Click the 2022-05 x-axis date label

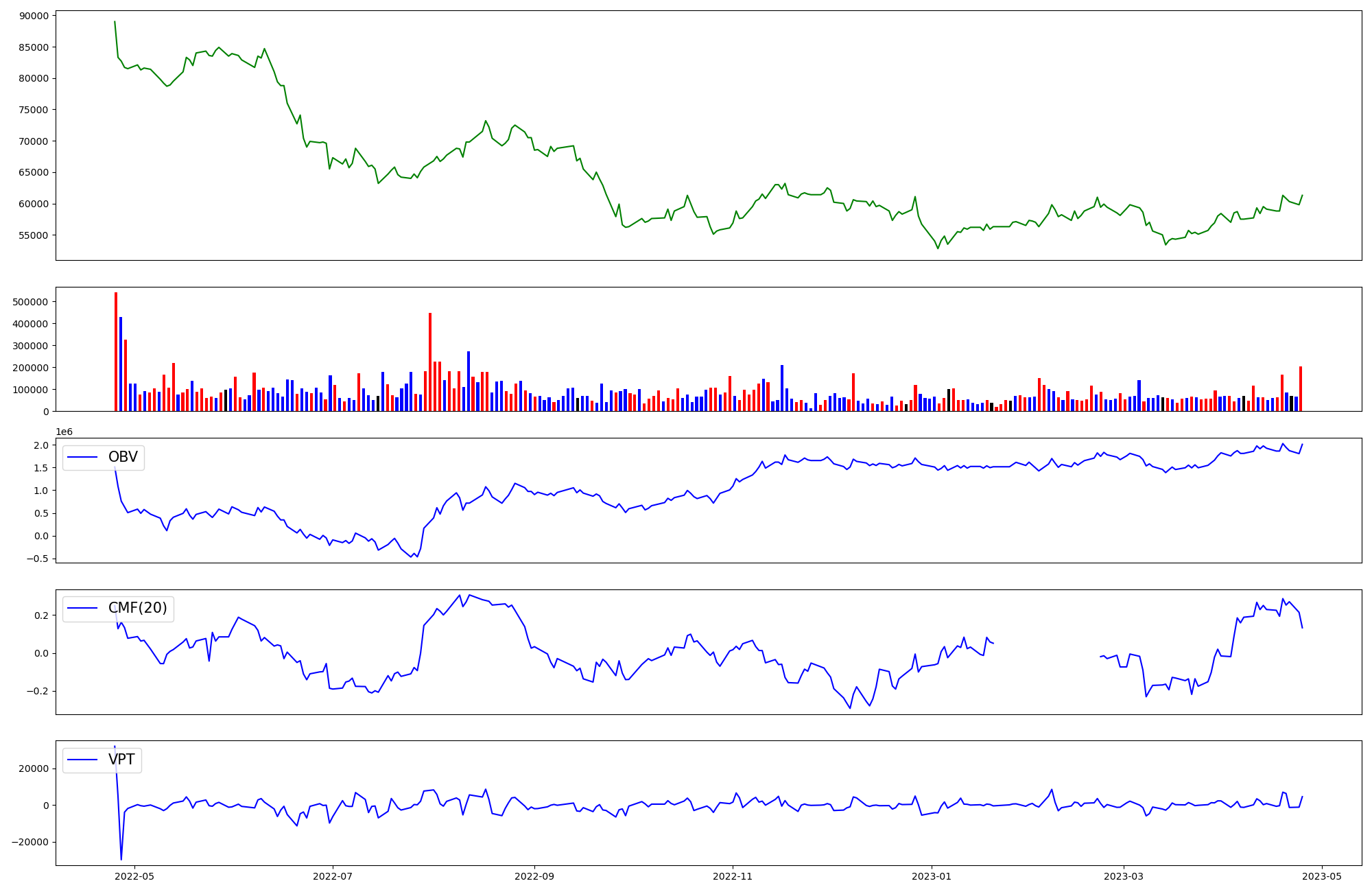click(x=134, y=876)
